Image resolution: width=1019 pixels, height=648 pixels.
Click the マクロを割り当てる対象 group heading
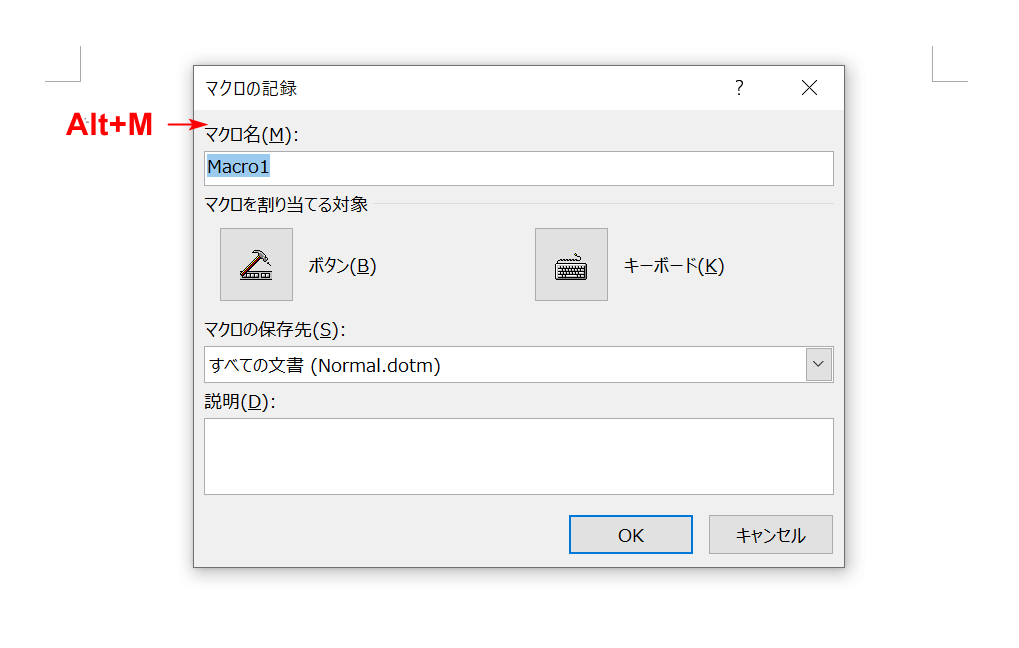[286, 205]
